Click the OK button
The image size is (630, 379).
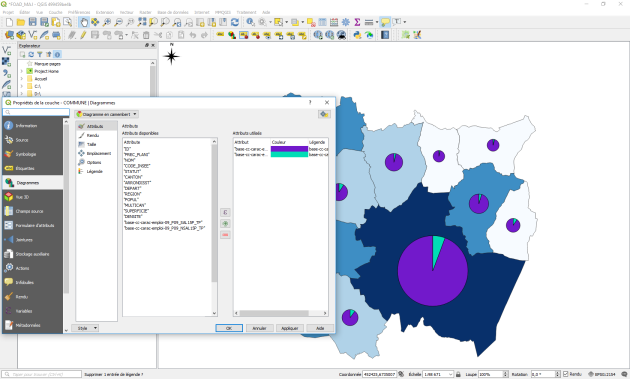(x=229, y=328)
